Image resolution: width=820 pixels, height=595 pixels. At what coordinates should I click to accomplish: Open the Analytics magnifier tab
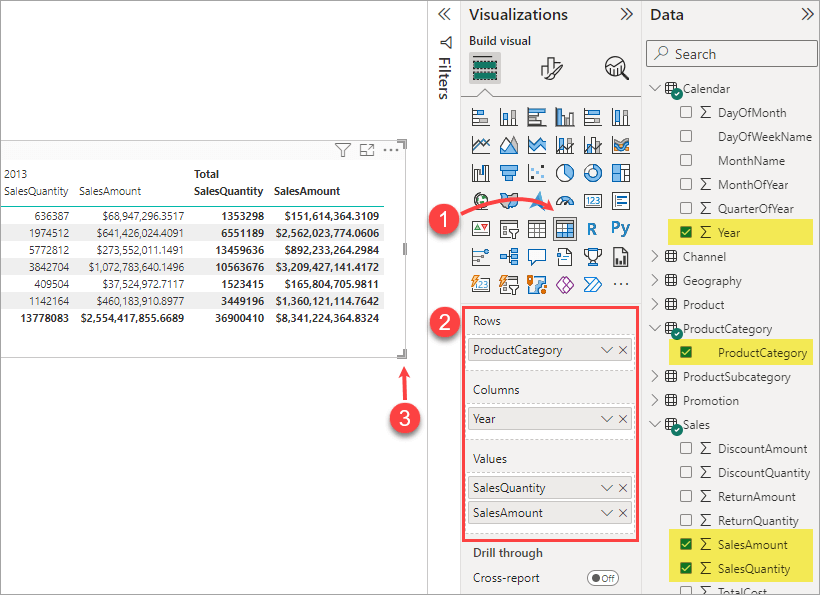click(x=617, y=68)
